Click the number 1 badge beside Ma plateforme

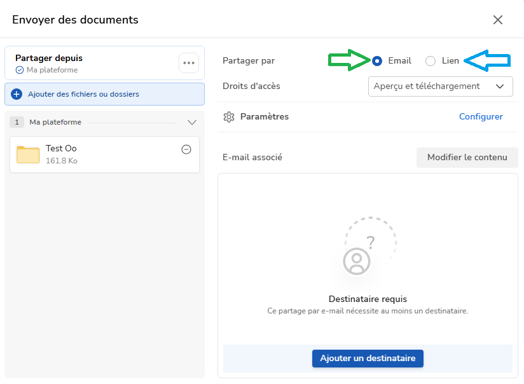(x=17, y=122)
